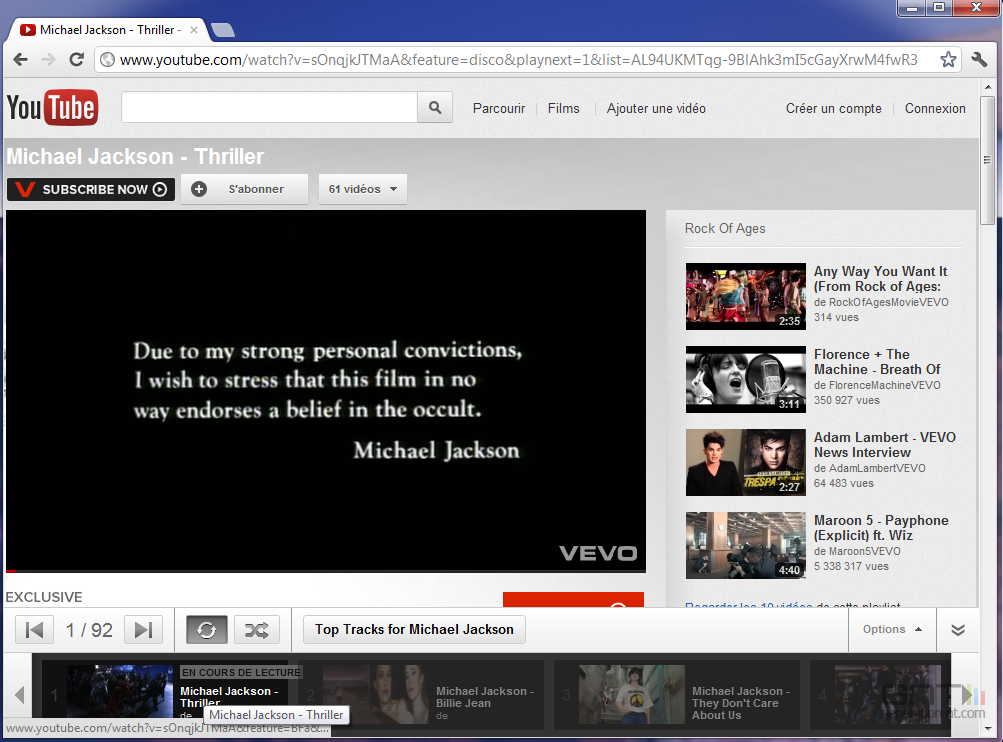
Task: Click inside the YouTube search field
Action: point(269,107)
